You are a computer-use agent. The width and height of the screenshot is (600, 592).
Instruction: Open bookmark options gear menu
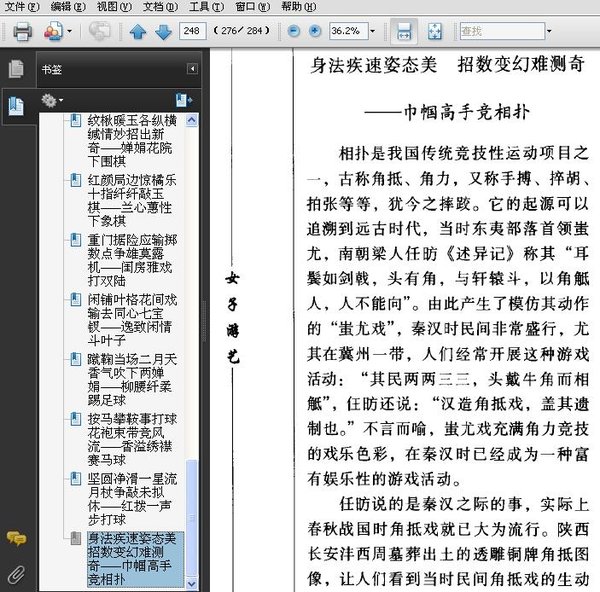coord(52,101)
